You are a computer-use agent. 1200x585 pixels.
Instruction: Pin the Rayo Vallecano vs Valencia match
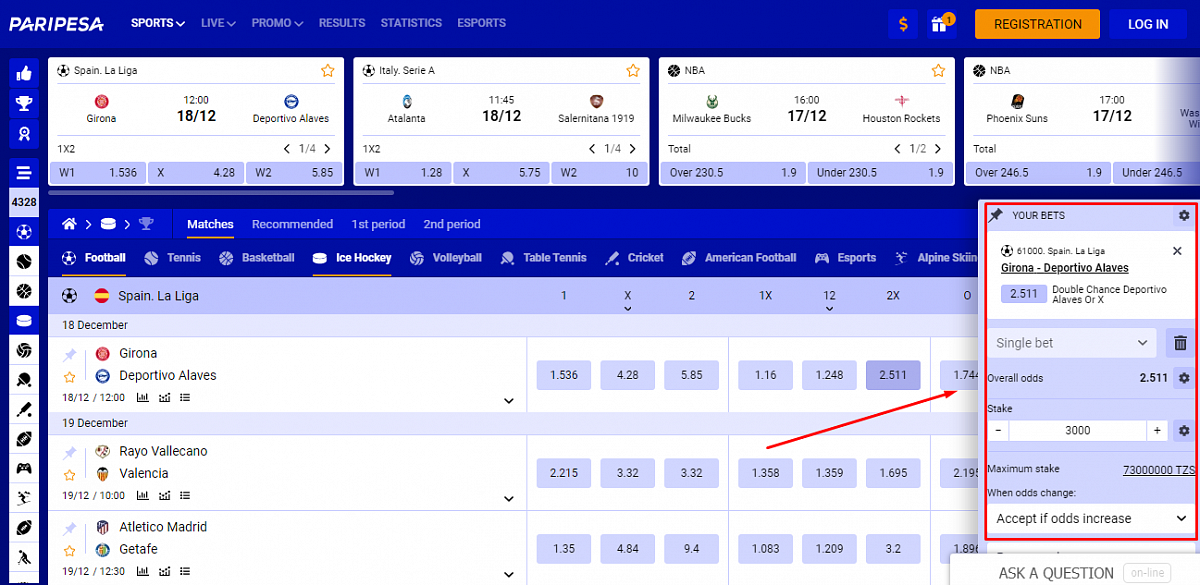tap(70, 453)
